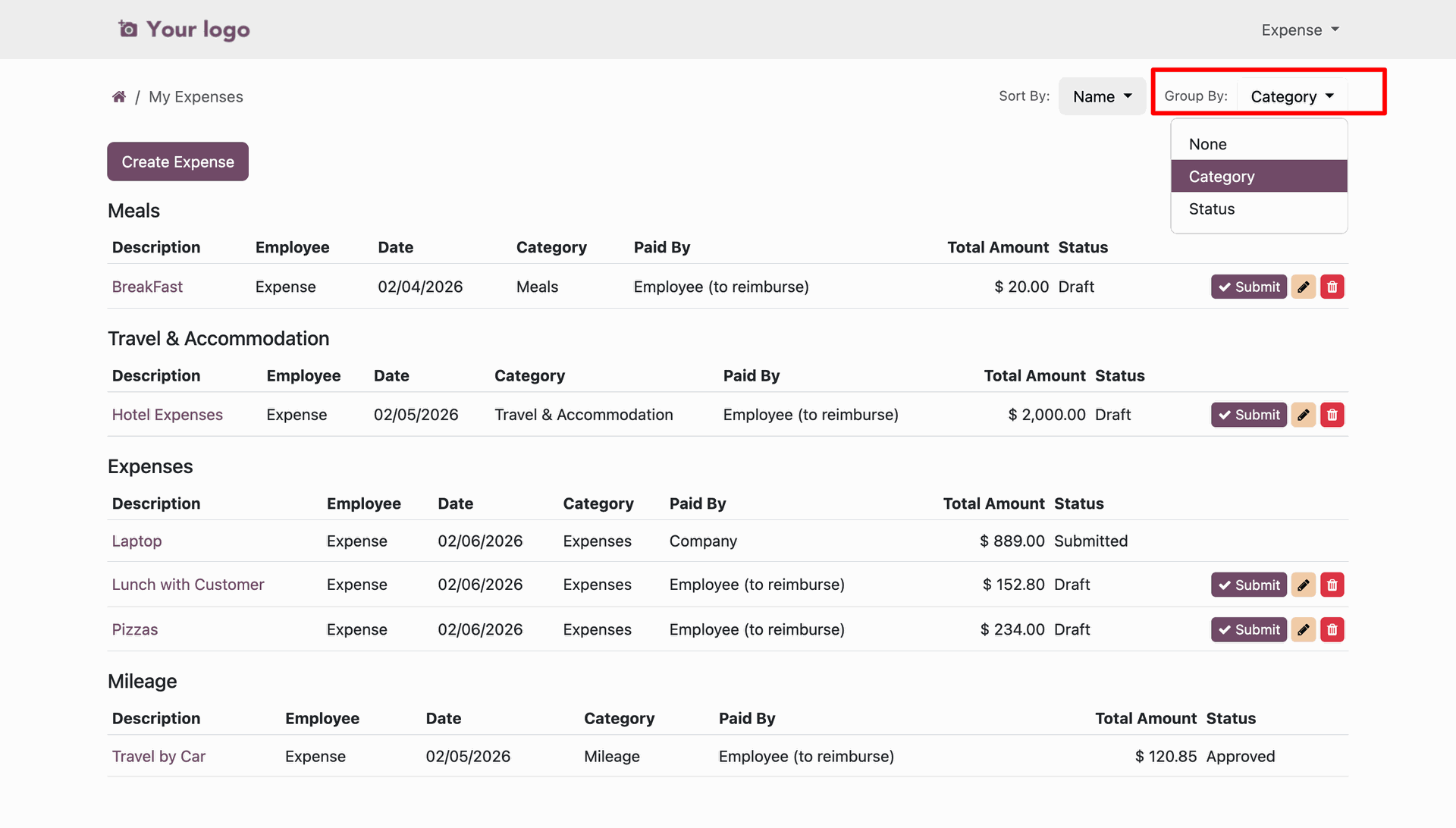Viewport: 1456px width, 828px height.
Task: Click the Create Expense button
Action: 177,162
